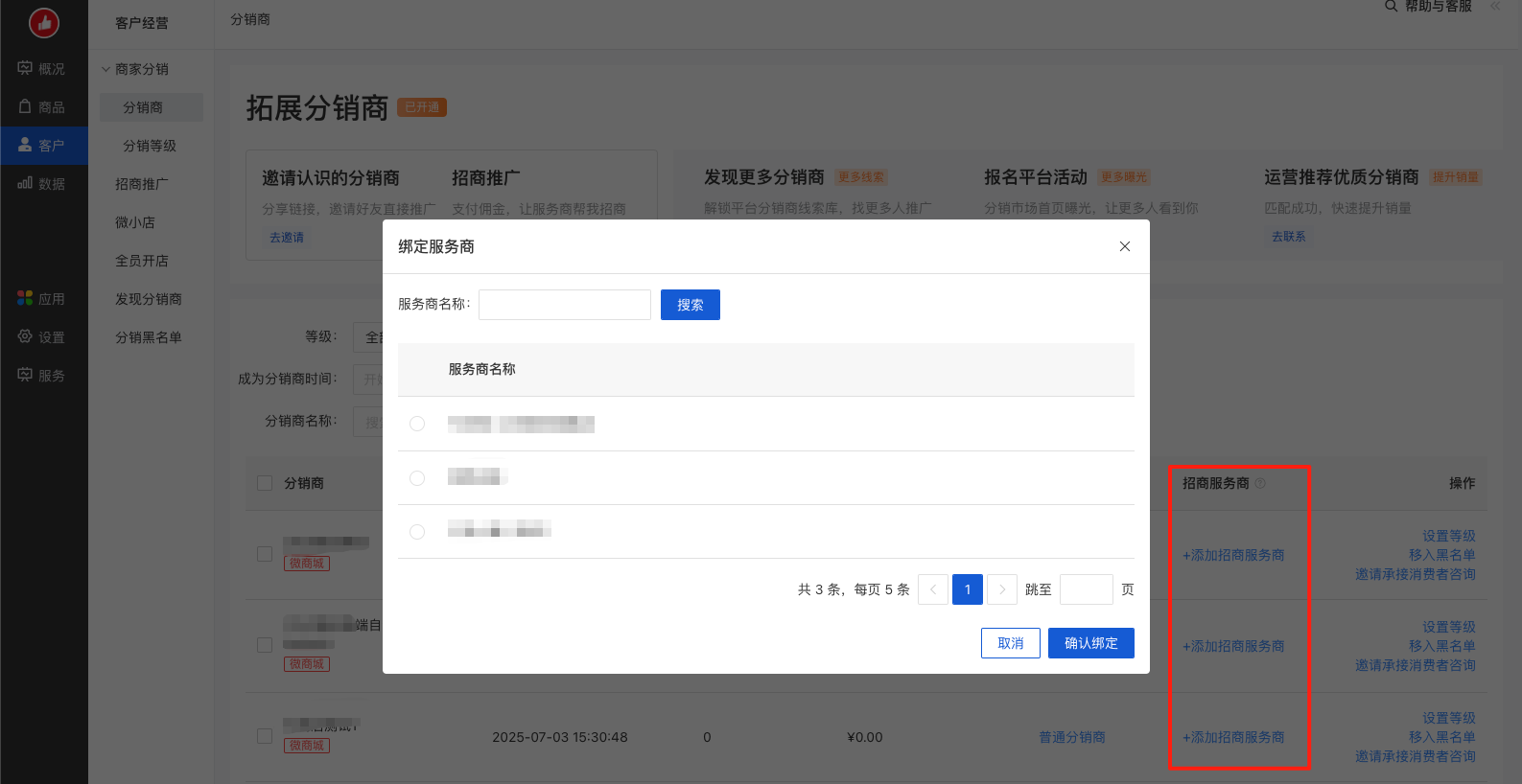The width and height of the screenshot is (1522, 784).
Task: Select the first service provider radio button
Action: 417,424
